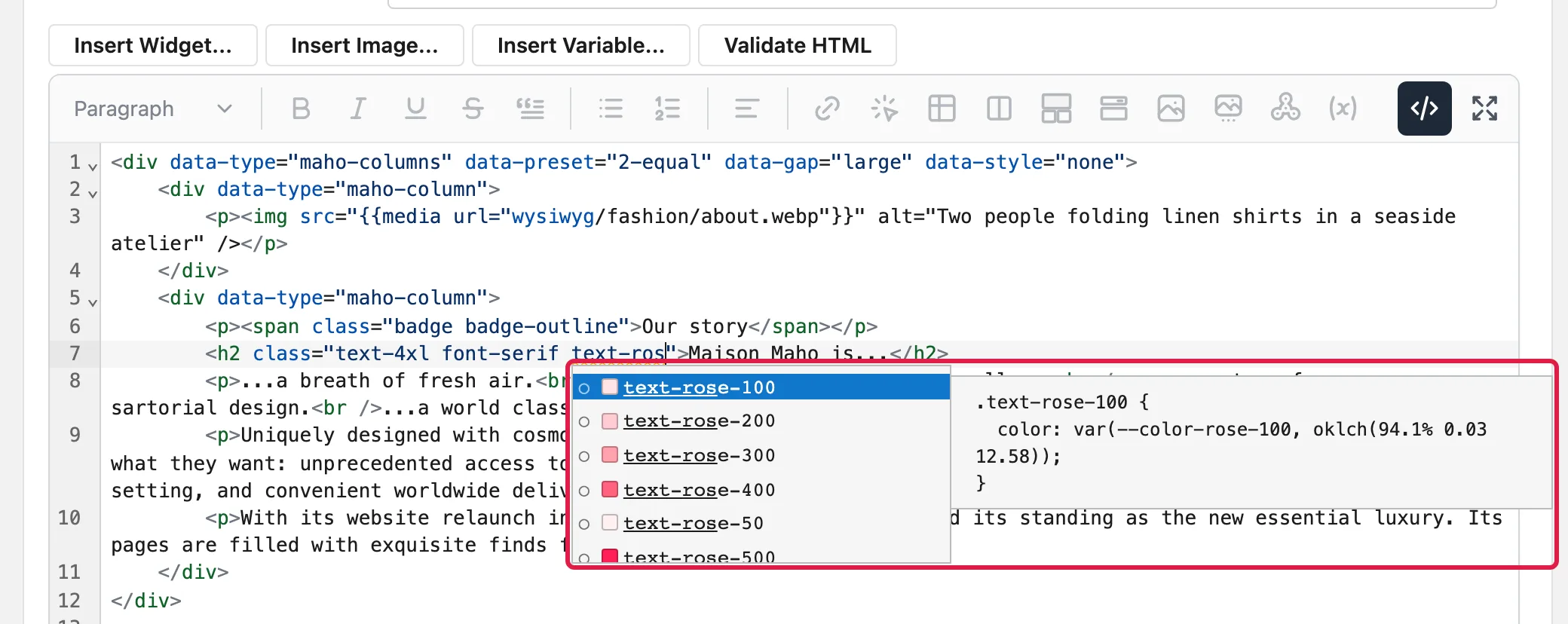Viewport: 1568px width, 624px height.
Task: Toggle fullscreen editor mode
Action: 1484,109
